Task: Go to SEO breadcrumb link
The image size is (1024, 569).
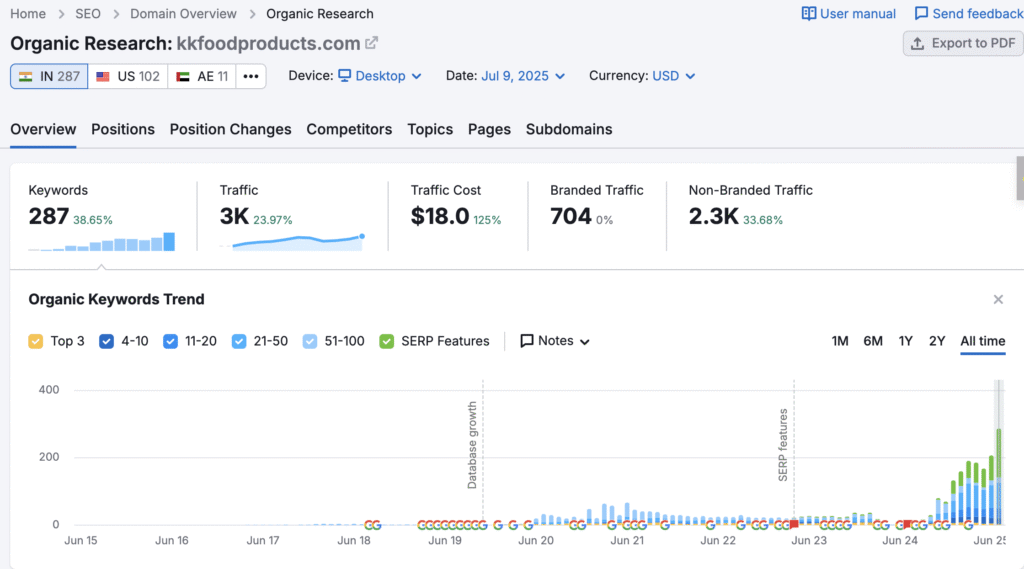Action: [88, 14]
